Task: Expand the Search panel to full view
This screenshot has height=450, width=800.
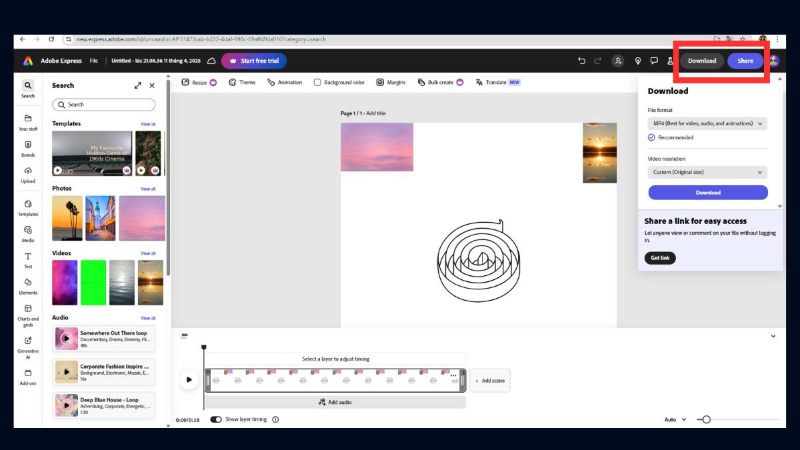Action: 138,86
